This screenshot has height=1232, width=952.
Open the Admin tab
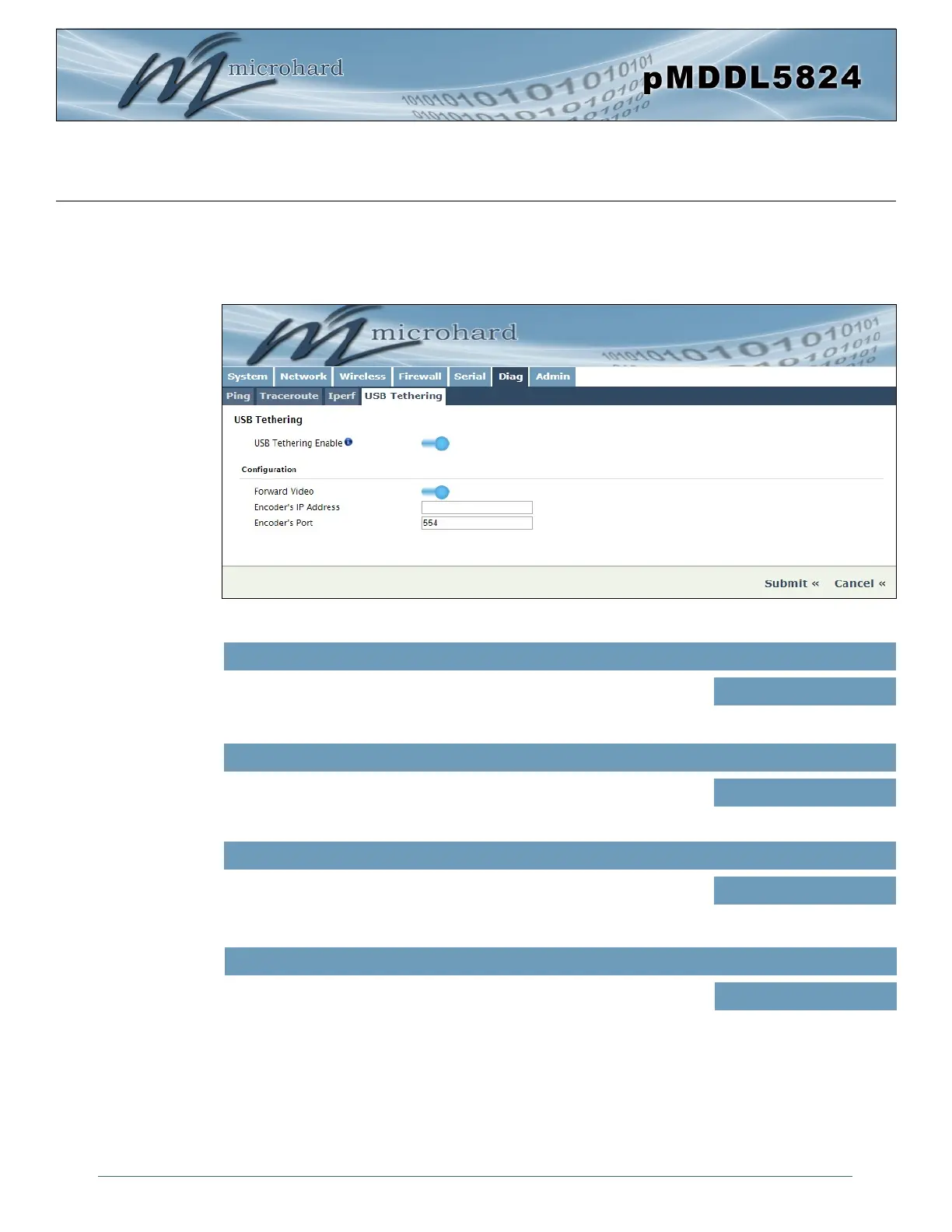[x=553, y=376]
